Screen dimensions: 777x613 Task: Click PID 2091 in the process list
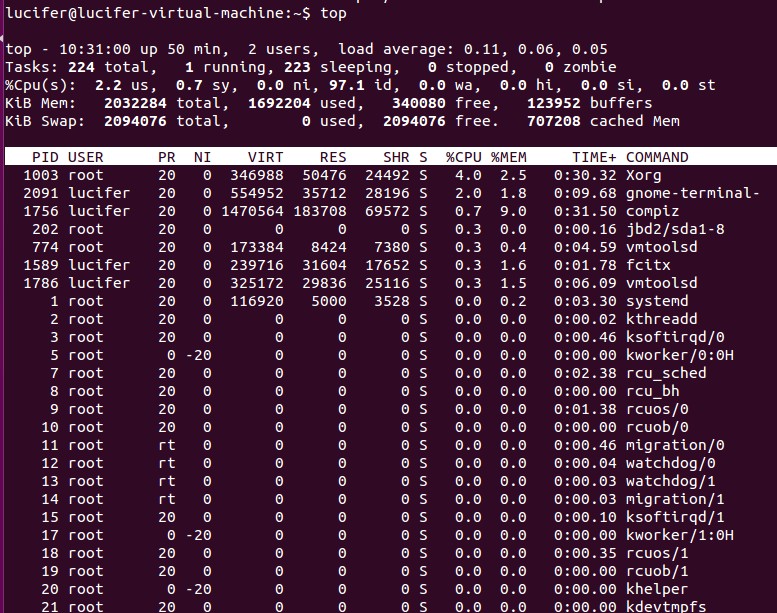click(41, 193)
